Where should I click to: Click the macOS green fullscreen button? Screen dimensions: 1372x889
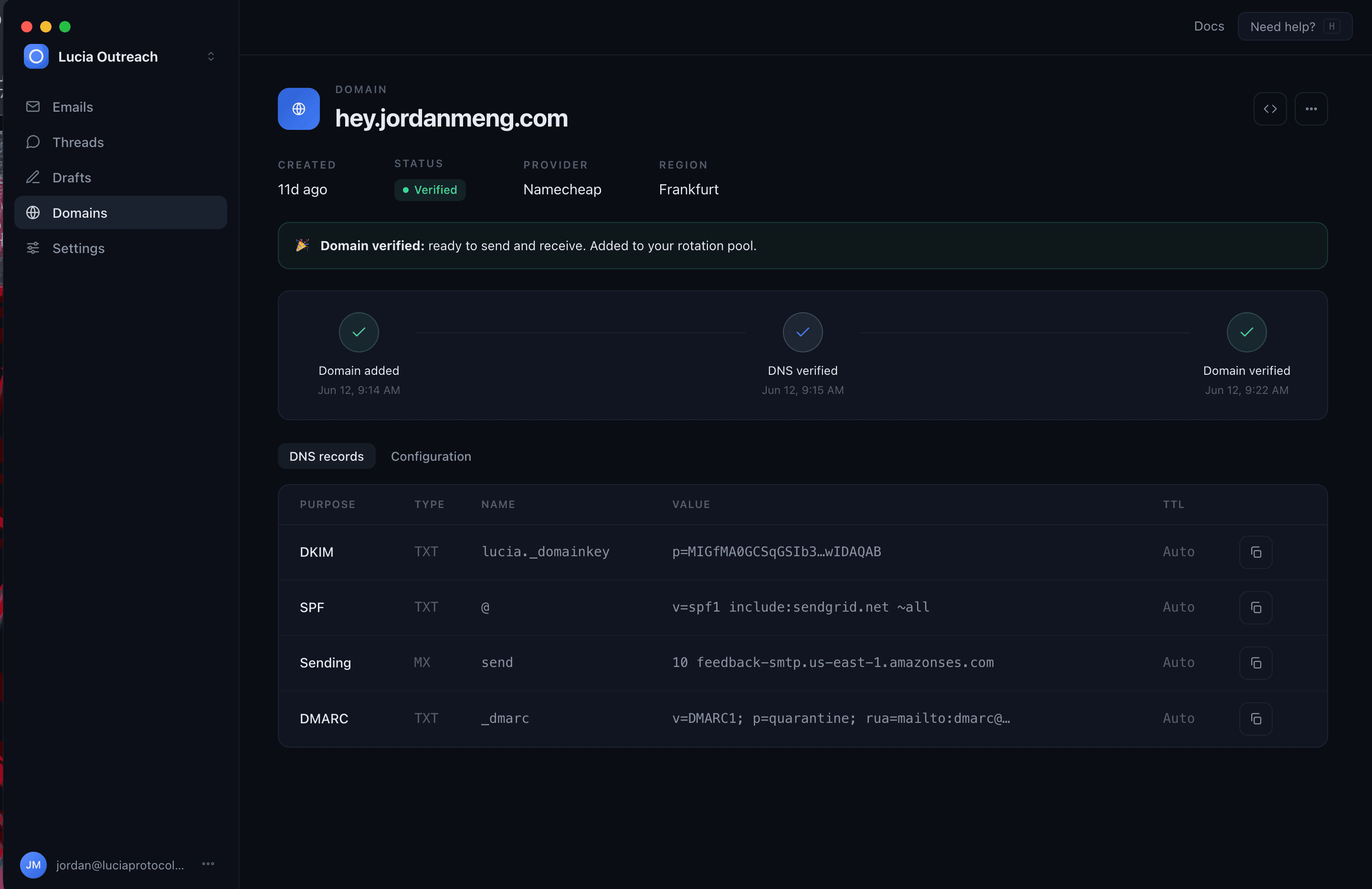coord(65,27)
